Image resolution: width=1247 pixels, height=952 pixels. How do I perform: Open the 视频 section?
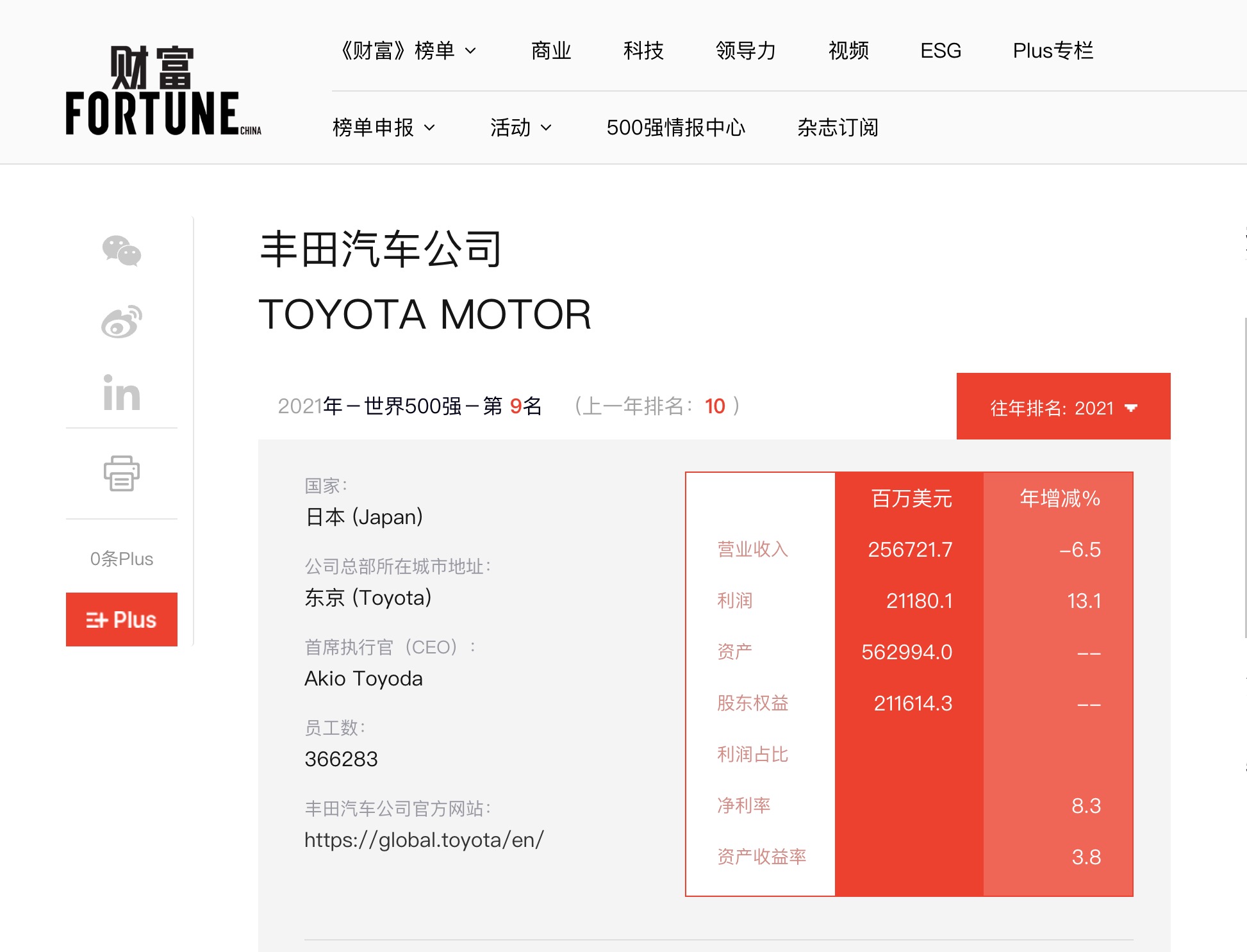tap(848, 51)
